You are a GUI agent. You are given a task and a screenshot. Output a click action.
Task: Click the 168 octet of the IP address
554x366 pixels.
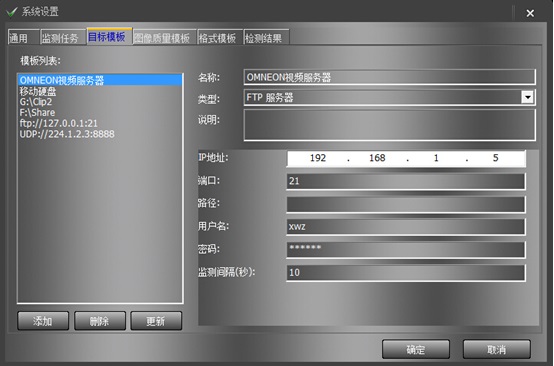pyautogui.click(x=377, y=158)
